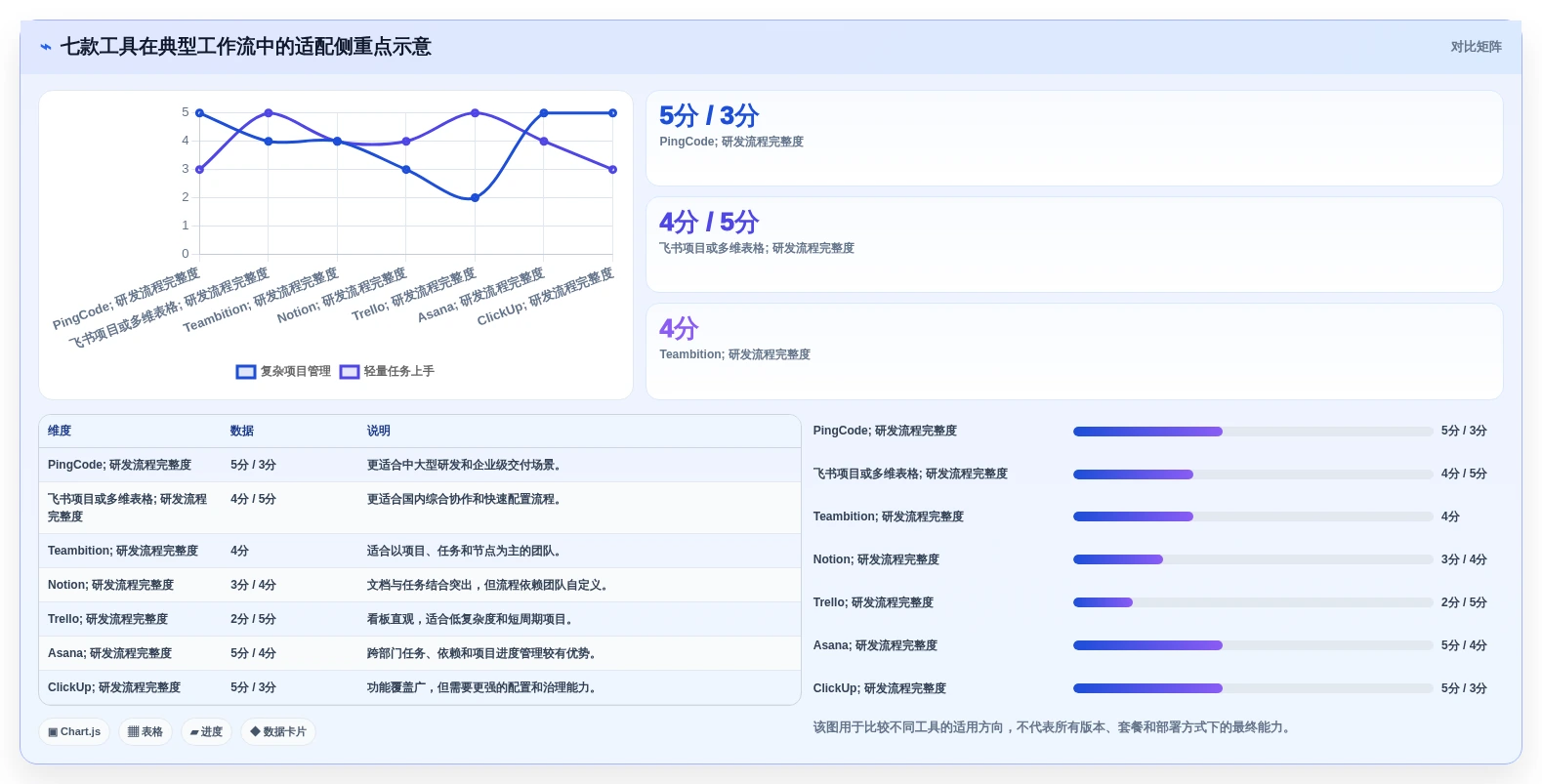Toggle the 轻量任务上手 legend swatch
This screenshot has height=784, width=1542.
point(350,372)
